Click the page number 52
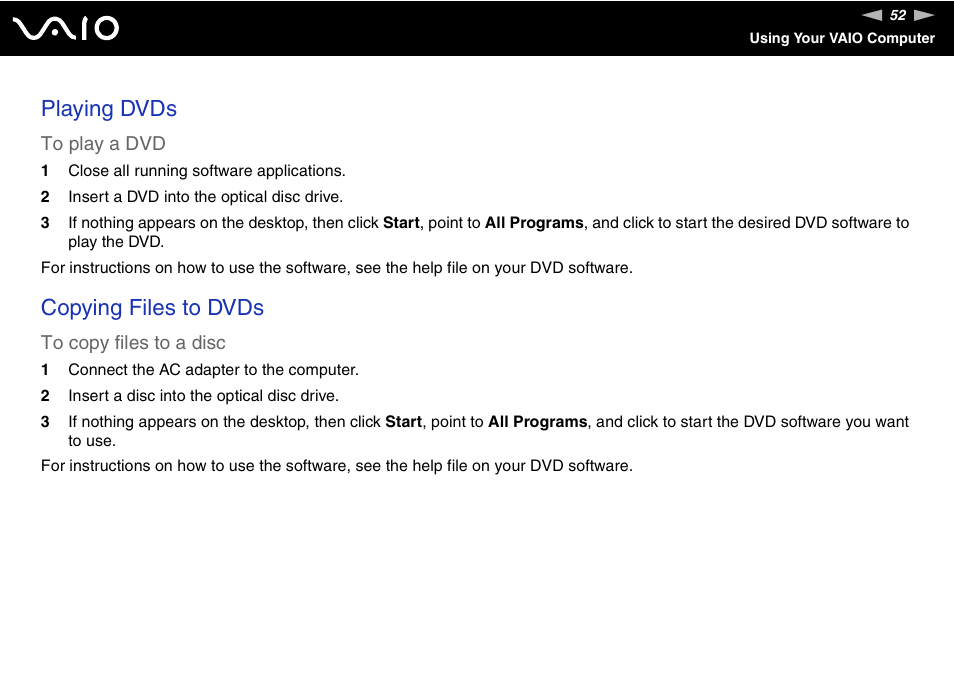This screenshot has height=674, width=954. 898,15
